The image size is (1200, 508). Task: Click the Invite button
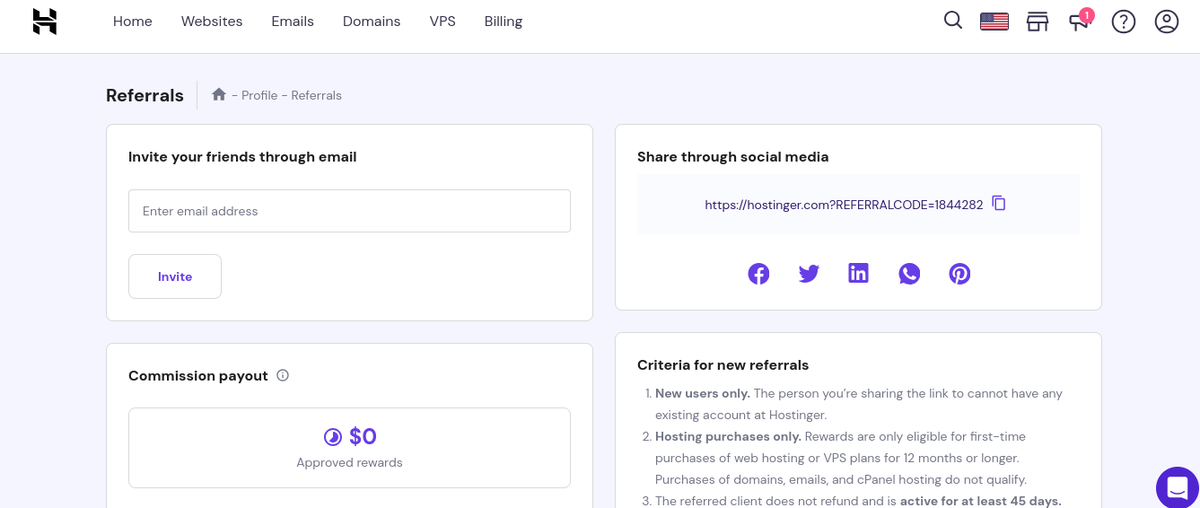[x=175, y=276]
